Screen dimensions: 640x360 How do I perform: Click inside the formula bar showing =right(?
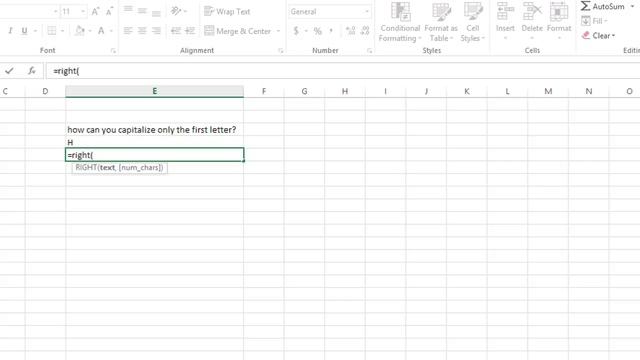(x=343, y=71)
